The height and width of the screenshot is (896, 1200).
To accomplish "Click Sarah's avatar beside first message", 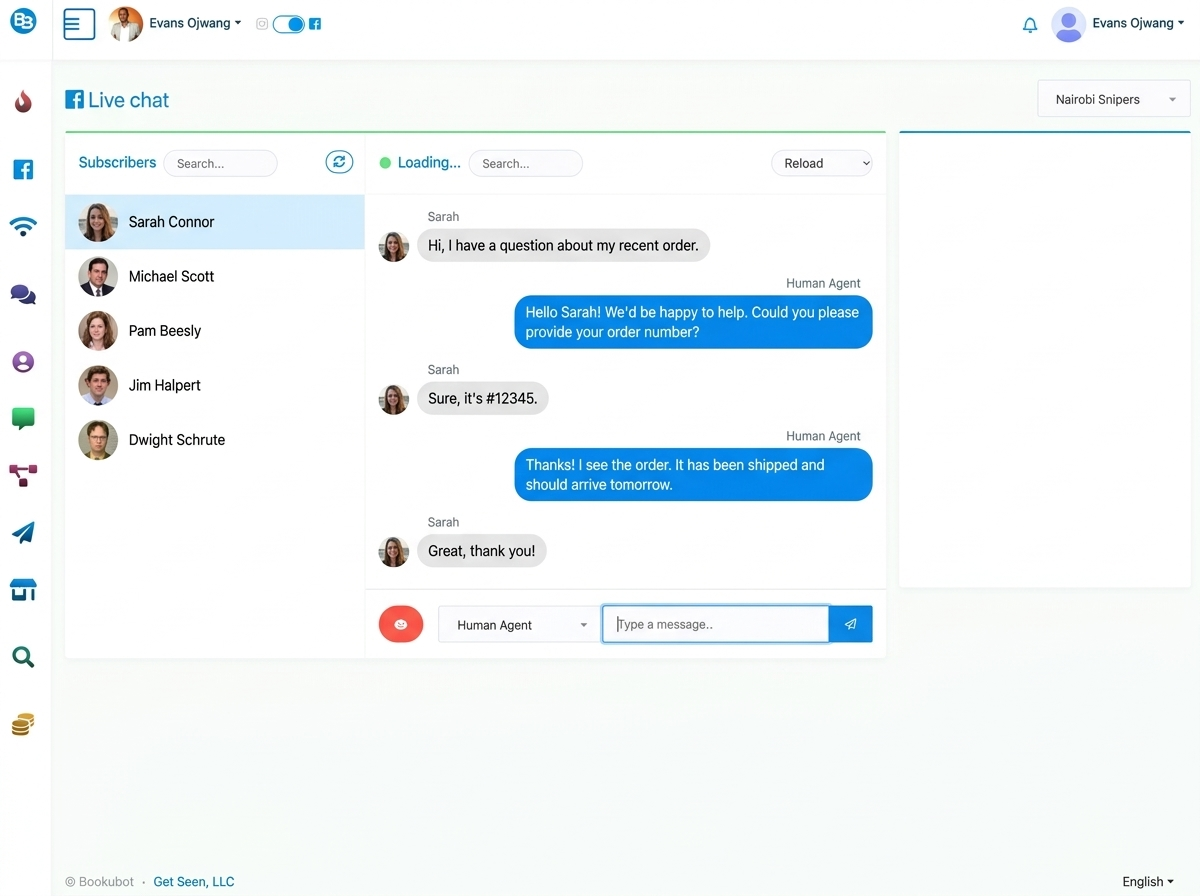I will (x=394, y=246).
